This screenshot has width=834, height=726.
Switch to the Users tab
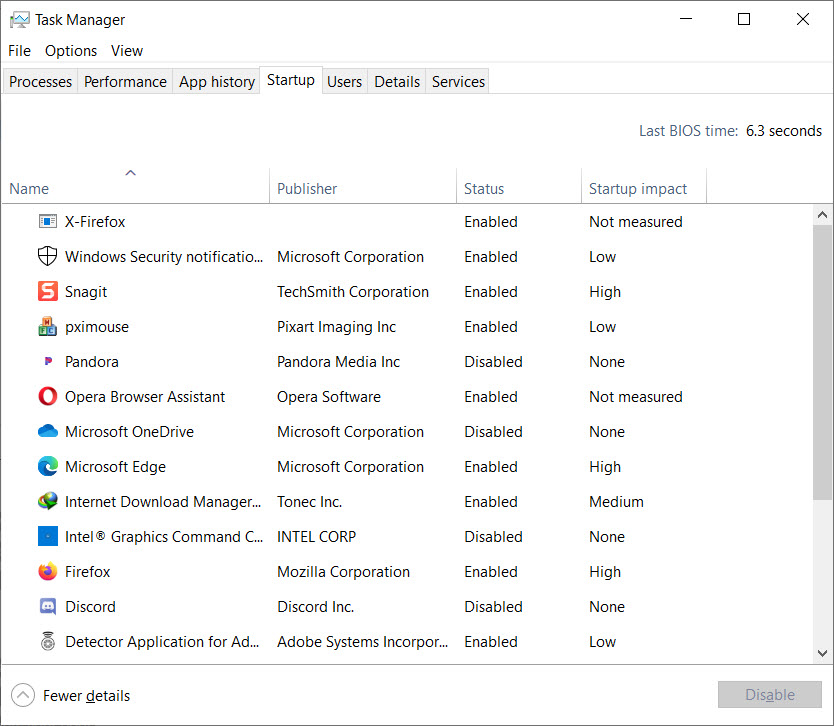(x=344, y=81)
